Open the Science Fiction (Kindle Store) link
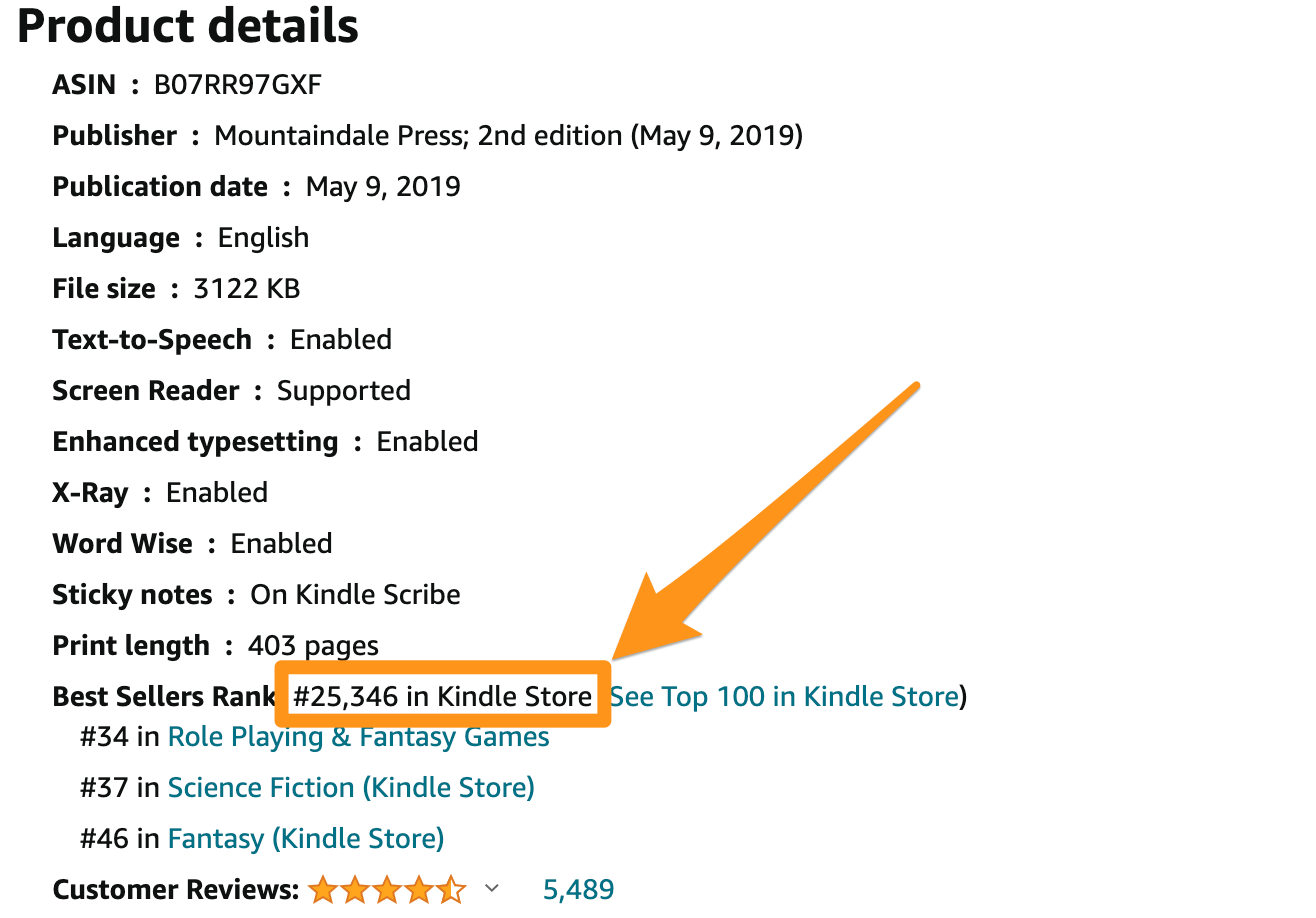The width and height of the screenshot is (1316, 918). tap(351, 788)
